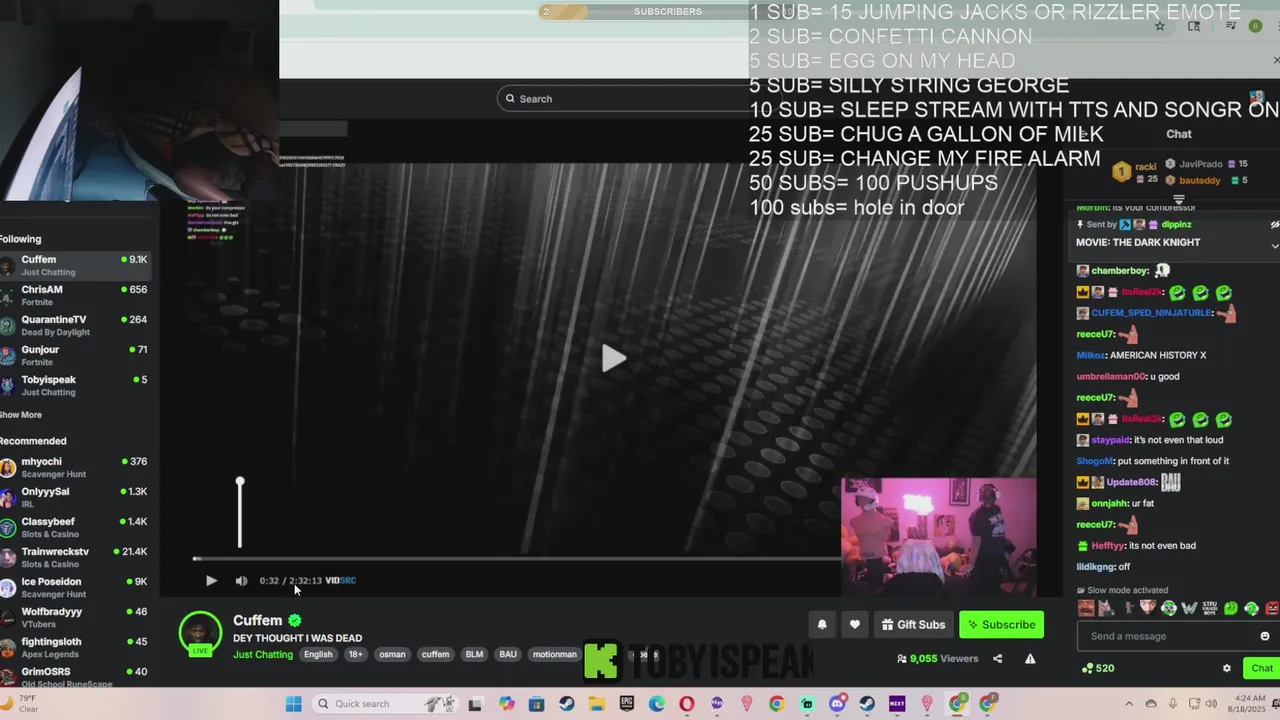The height and width of the screenshot is (720, 1280).
Task: Select the osman tag
Action: 392,654
